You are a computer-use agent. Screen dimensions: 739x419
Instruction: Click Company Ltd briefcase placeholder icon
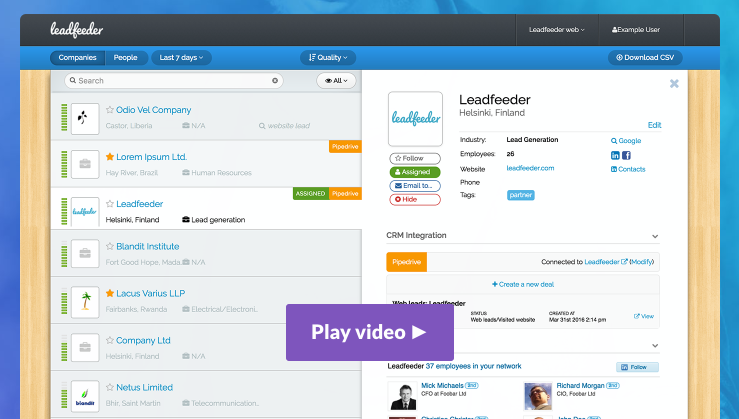tap(85, 347)
